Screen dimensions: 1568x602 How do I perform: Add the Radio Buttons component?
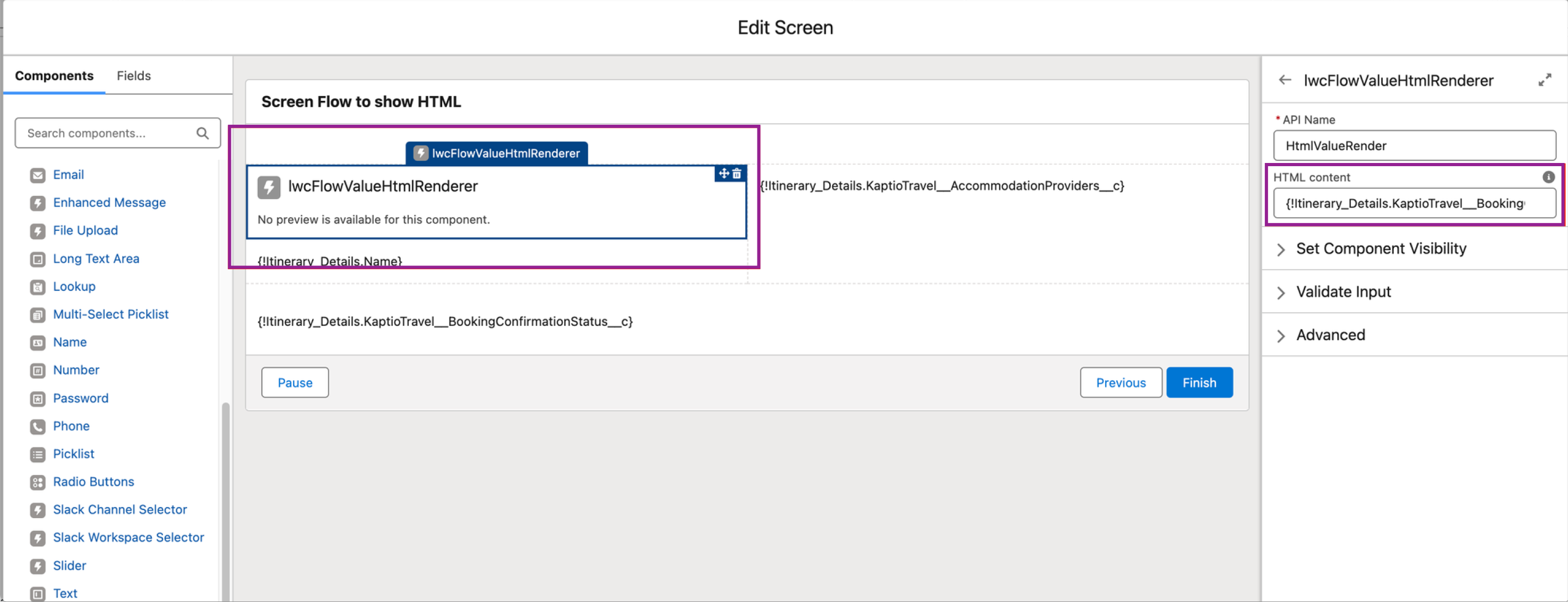93,481
